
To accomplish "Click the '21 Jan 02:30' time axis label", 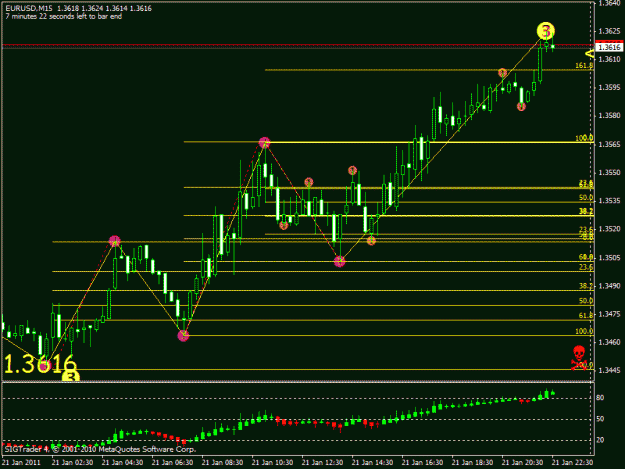I will coord(73,463).
